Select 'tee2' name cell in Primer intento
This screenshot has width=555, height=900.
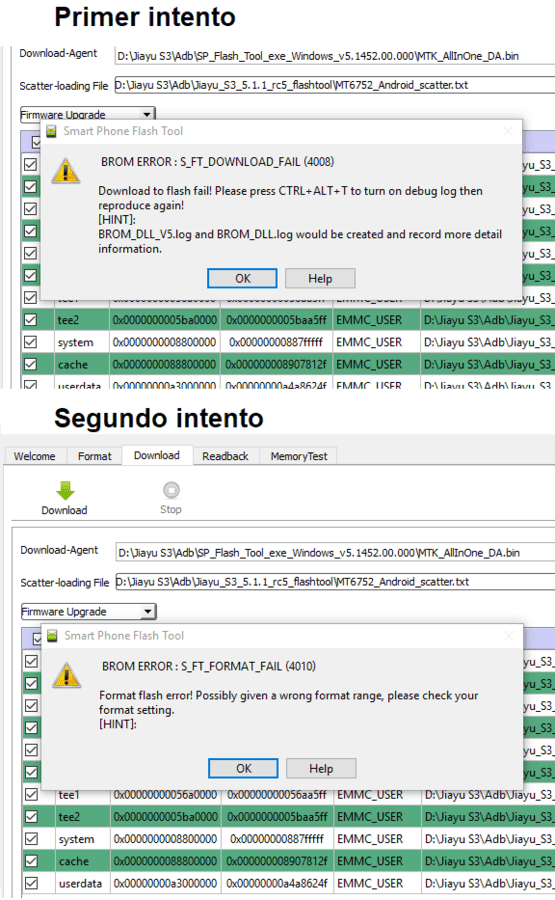pos(80,320)
